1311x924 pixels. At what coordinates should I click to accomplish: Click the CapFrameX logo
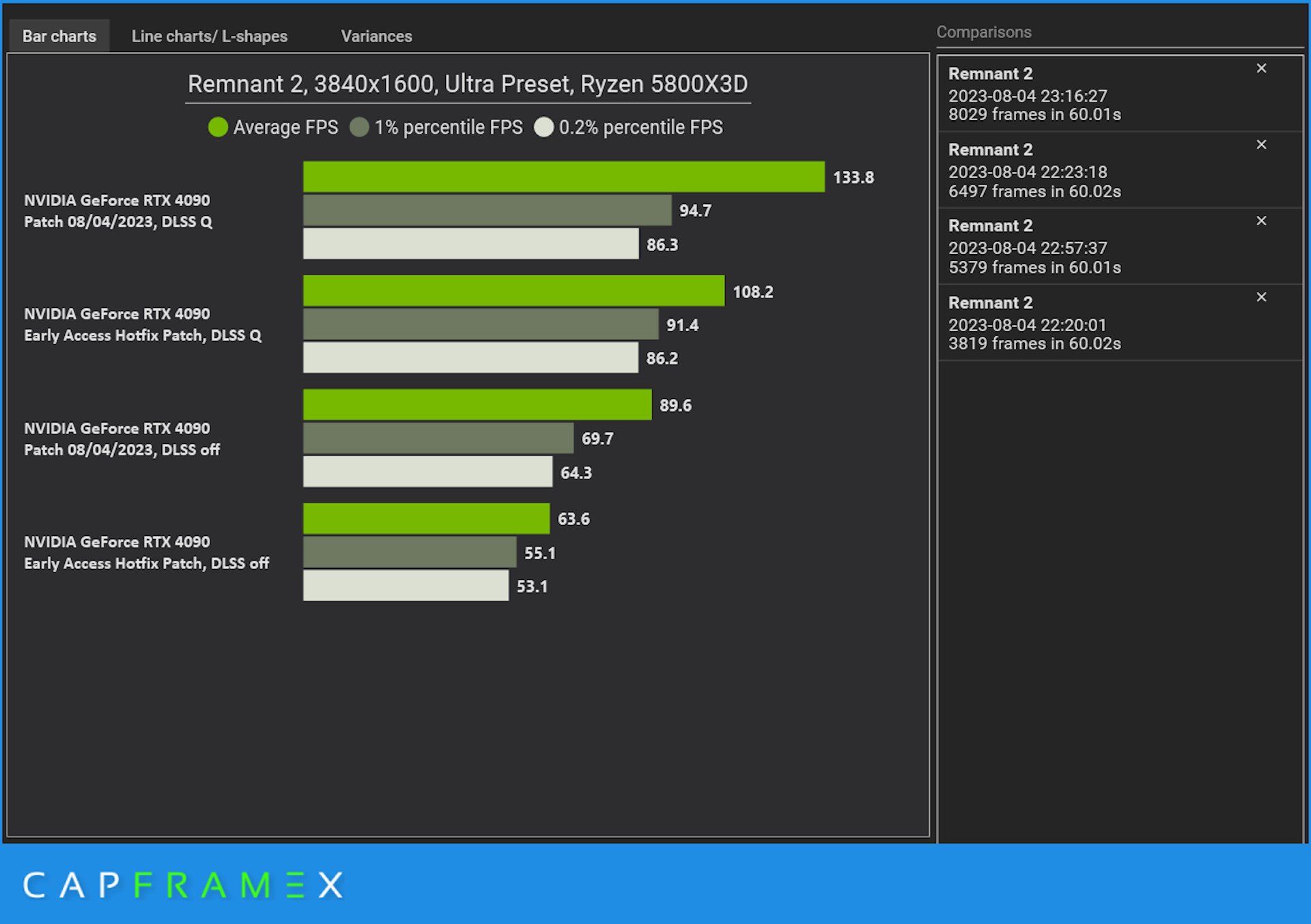(183, 885)
